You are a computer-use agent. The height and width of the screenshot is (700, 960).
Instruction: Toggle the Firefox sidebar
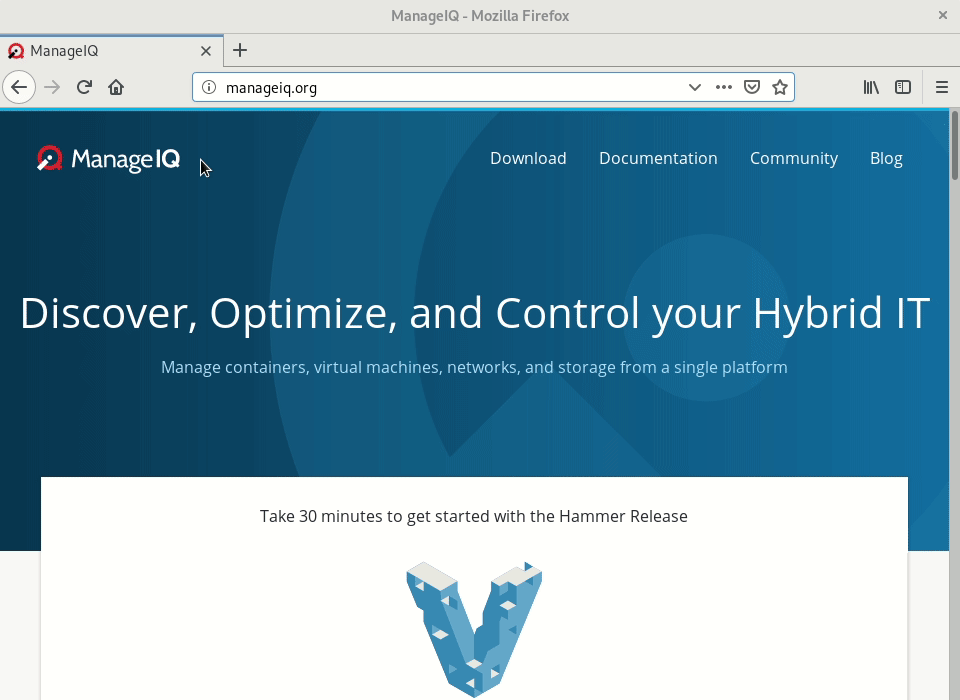coord(903,87)
